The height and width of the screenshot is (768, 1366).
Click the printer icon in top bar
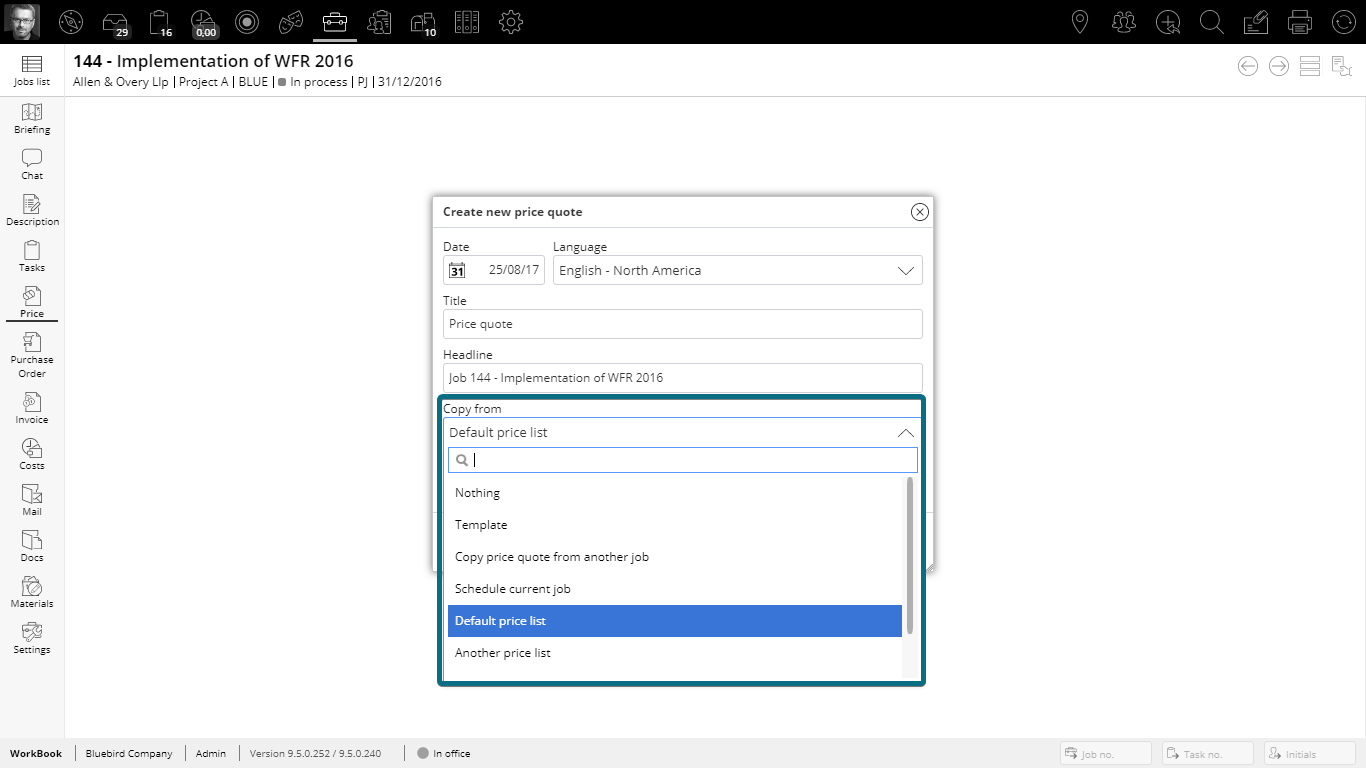[1300, 22]
